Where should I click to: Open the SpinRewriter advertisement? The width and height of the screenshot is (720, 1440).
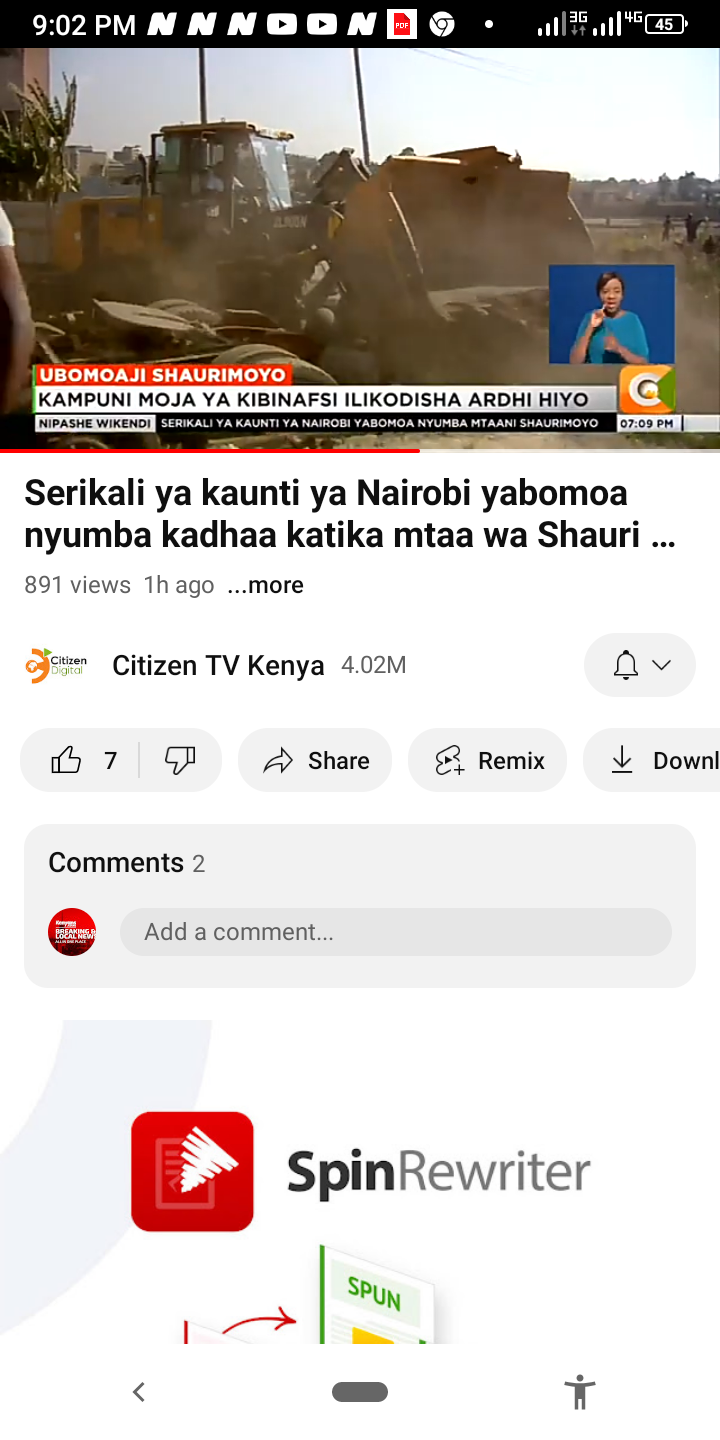tap(360, 1182)
